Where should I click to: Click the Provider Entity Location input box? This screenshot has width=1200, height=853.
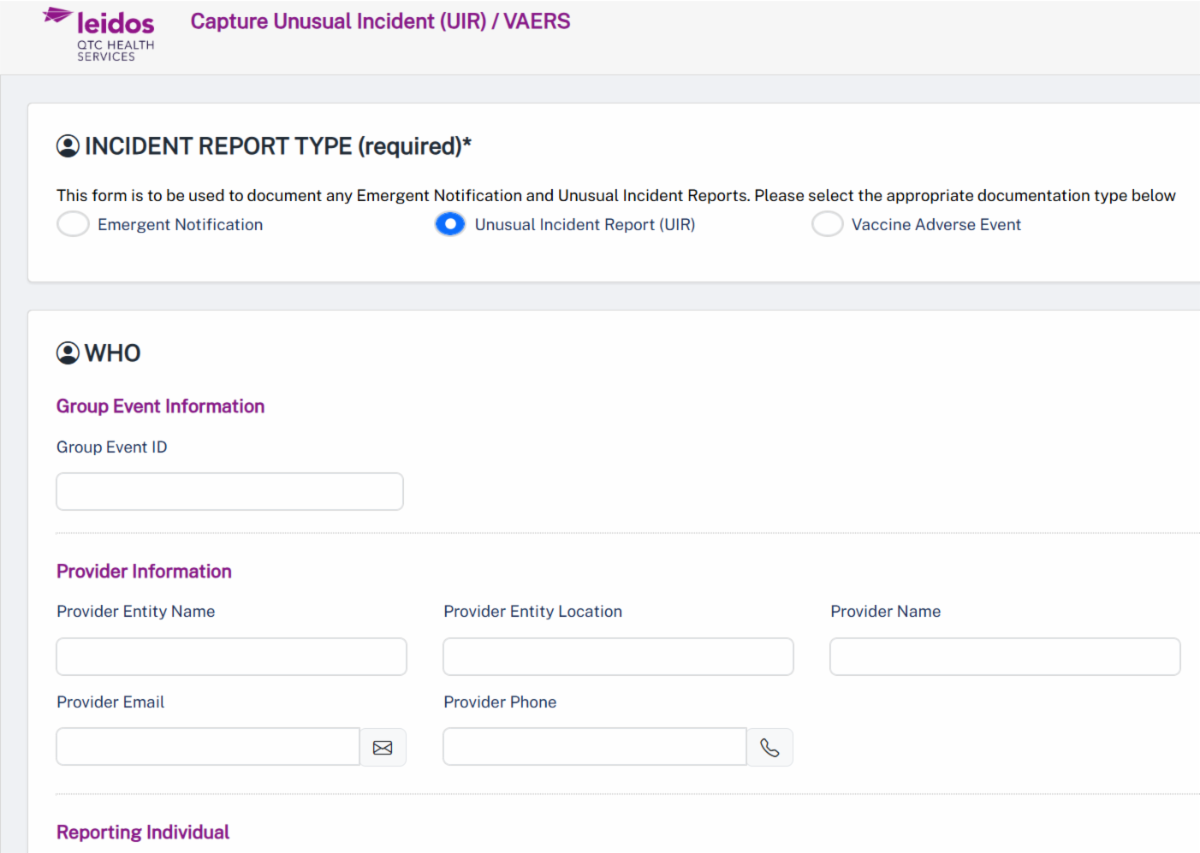(617, 656)
